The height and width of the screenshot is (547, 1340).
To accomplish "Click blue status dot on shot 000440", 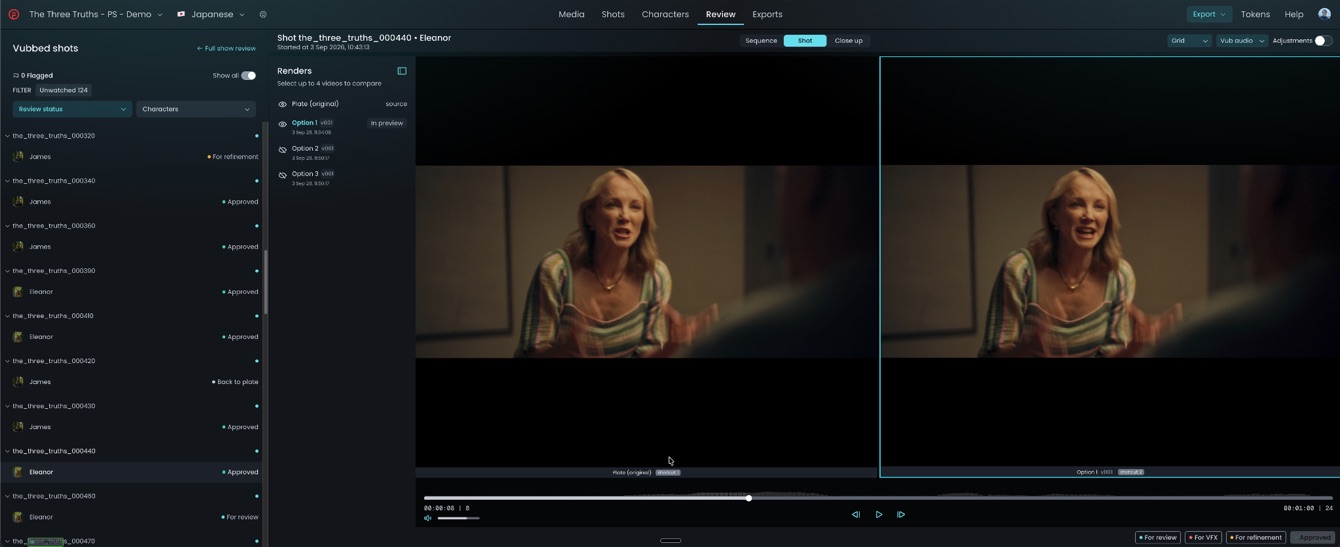I will point(256,451).
